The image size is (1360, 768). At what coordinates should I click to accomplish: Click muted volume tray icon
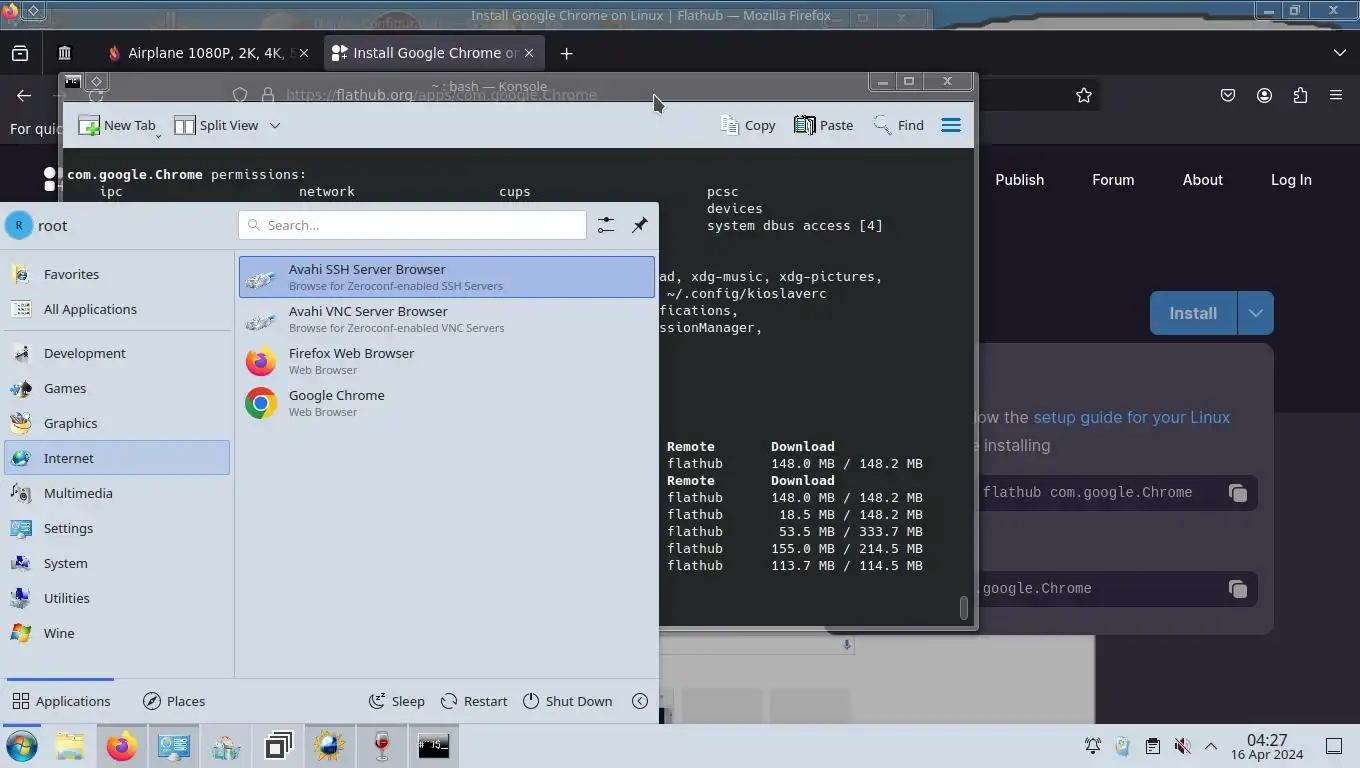(1182, 746)
